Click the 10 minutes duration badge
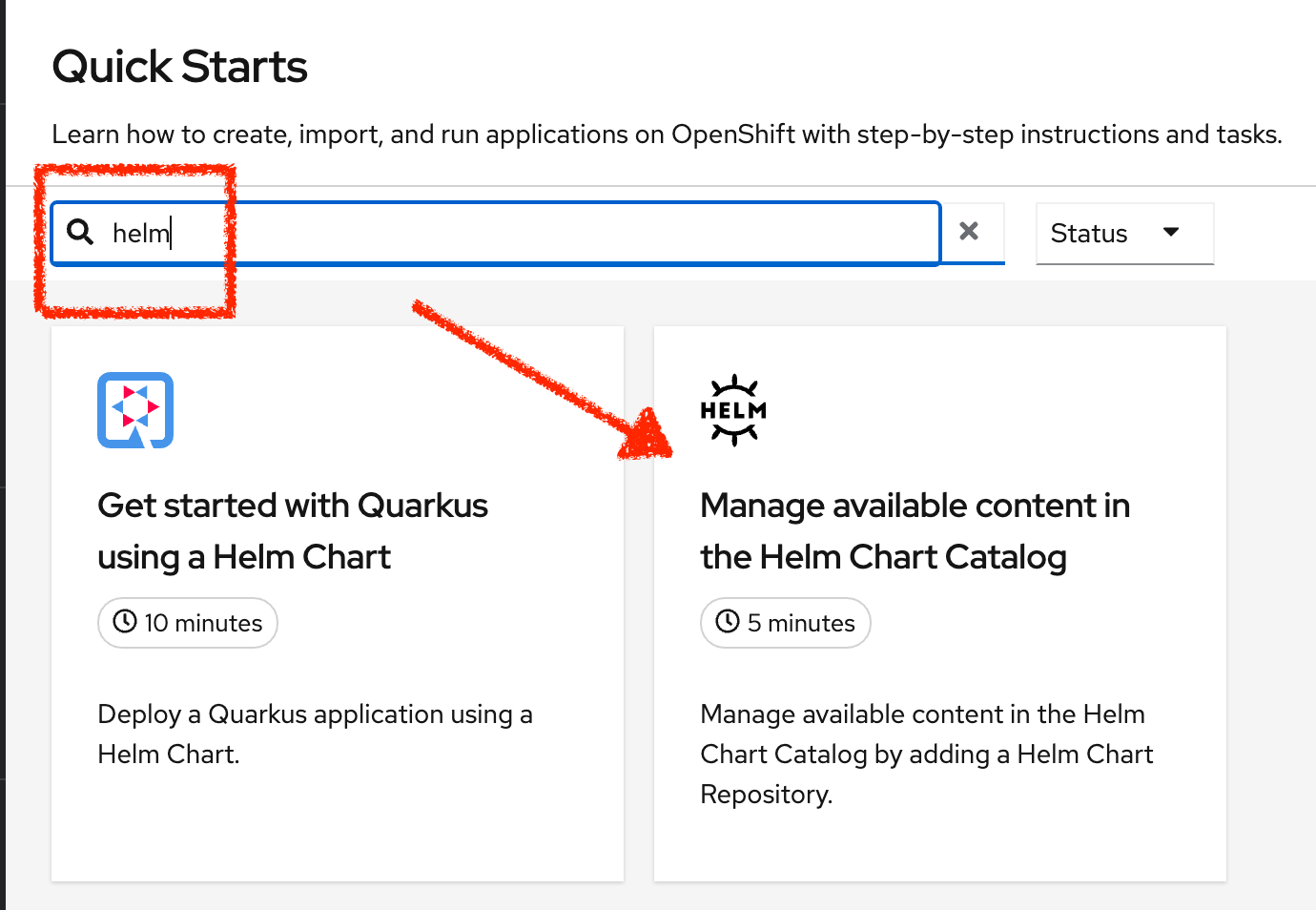 click(187, 622)
